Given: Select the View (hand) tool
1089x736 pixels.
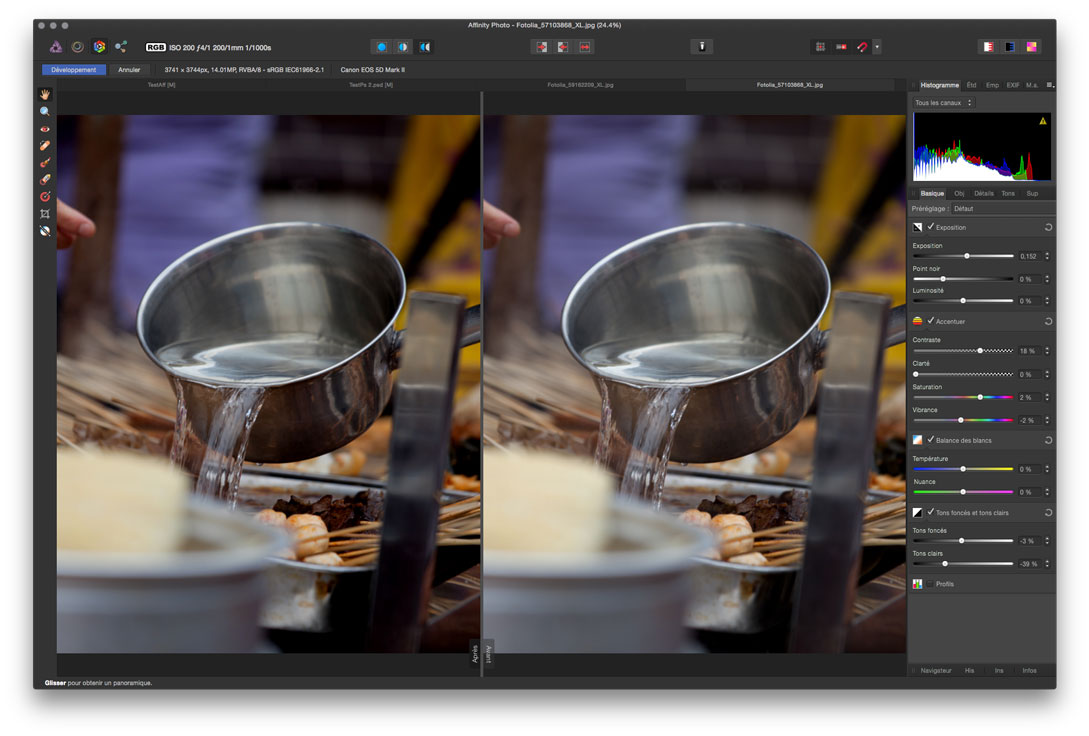Looking at the screenshot, I should pos(45,94).
